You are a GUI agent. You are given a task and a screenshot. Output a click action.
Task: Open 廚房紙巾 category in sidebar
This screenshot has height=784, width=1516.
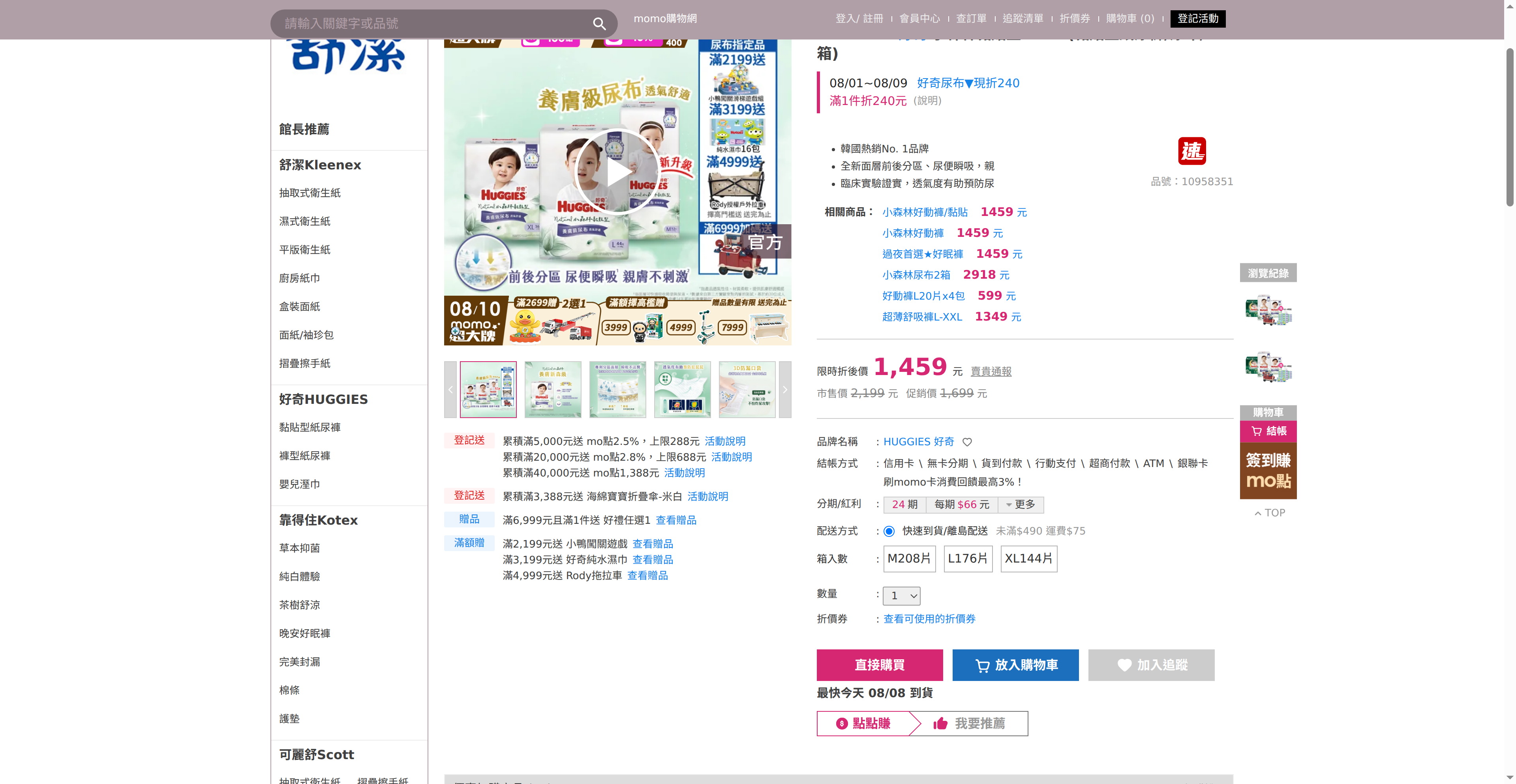point(300,278)
